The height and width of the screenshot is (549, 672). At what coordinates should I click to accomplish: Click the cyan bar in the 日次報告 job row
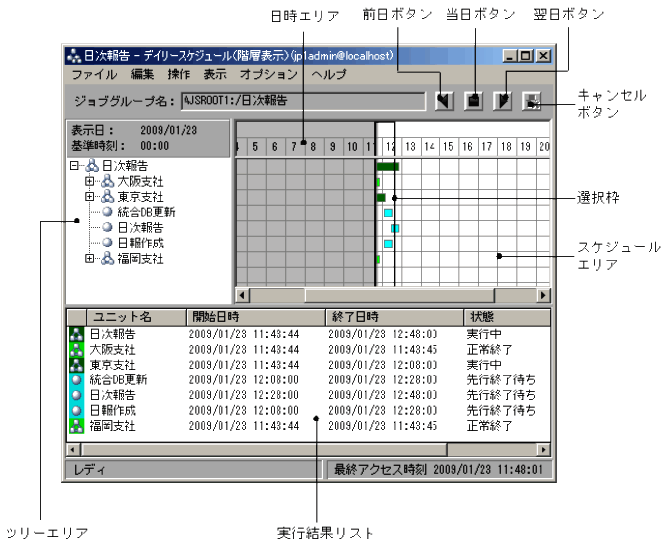(x=395, y=228)
